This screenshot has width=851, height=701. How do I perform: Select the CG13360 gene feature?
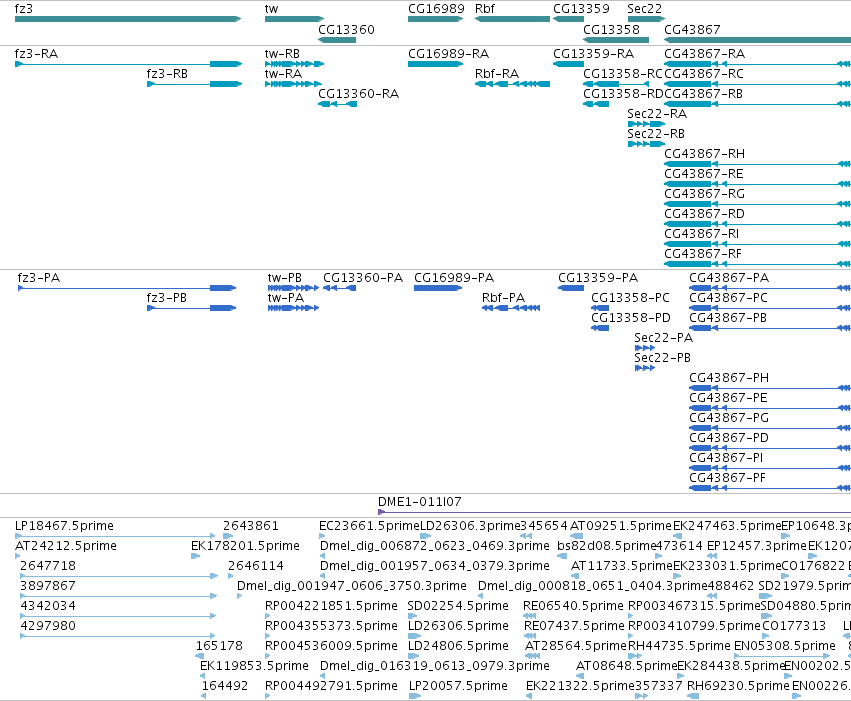[336, 40]
